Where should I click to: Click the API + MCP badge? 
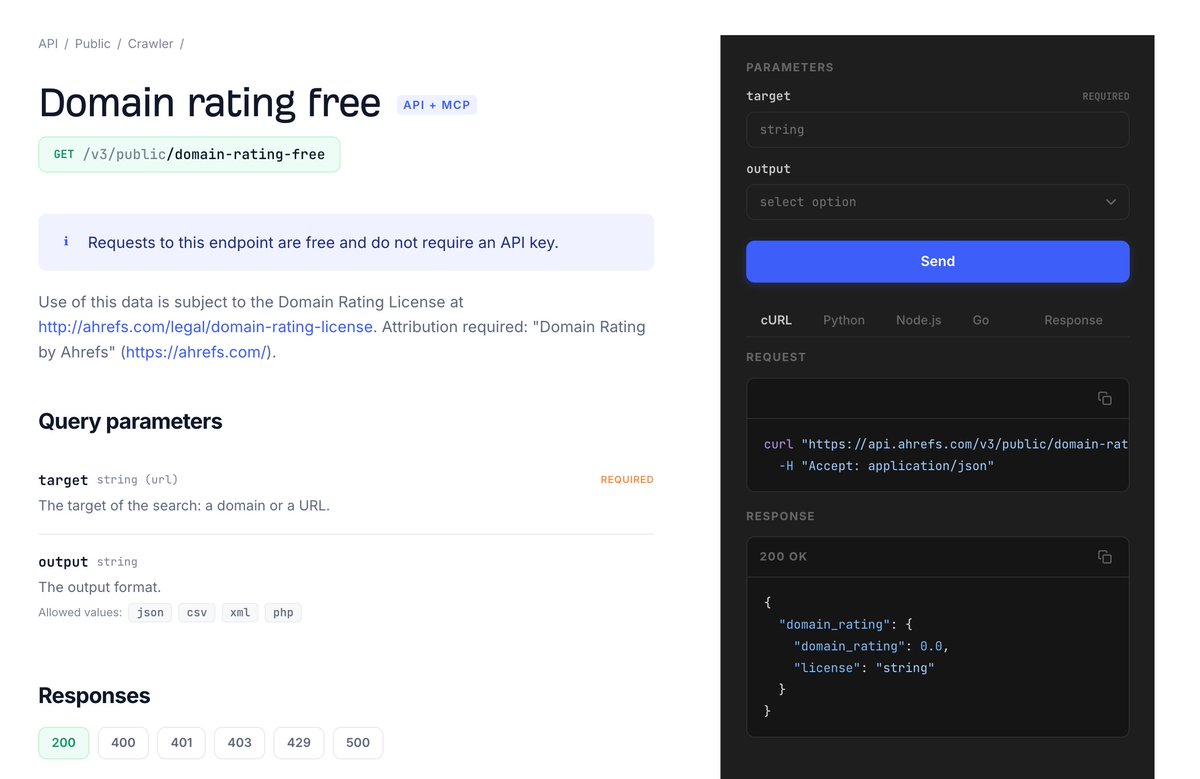pyautogui.click(x=437, y=105)
